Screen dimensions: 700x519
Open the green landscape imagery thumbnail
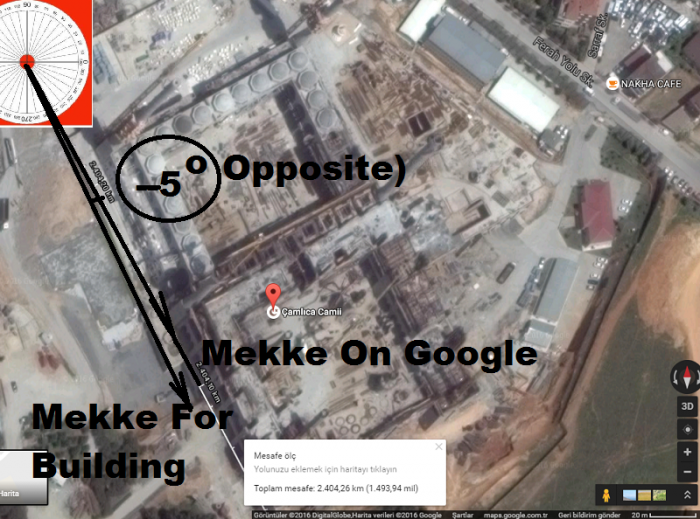[659, 495]
